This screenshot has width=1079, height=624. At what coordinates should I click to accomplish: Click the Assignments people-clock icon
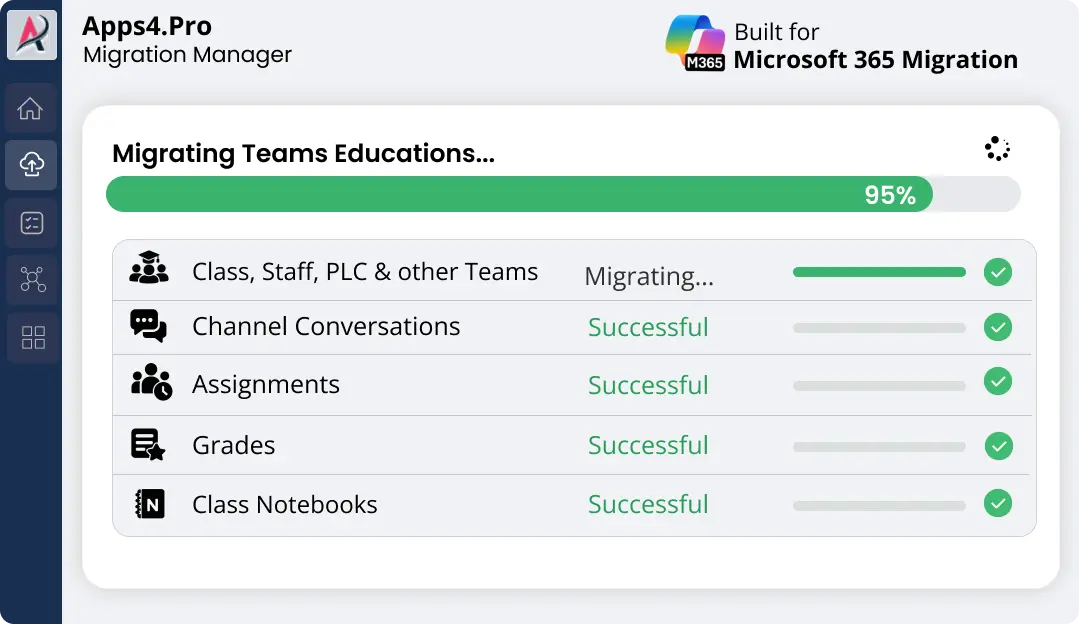[x=151, y=382]
